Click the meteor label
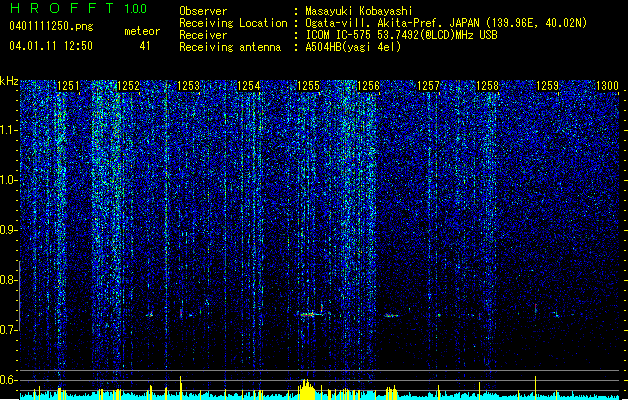The height and width of the screenshot is (400, 629). 142,31
